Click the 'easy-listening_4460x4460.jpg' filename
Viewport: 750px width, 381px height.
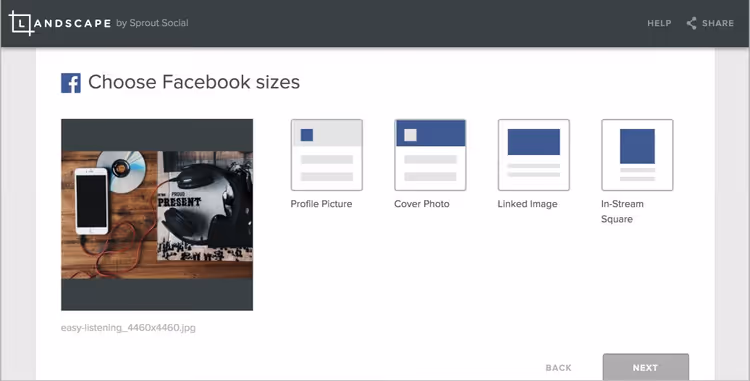128,328
